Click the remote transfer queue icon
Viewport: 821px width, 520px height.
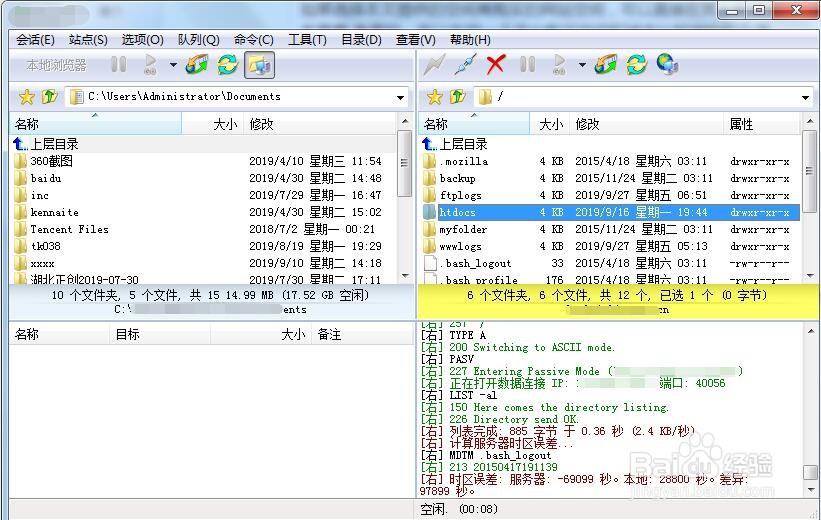pyautogui.click(x=606, y=65)
